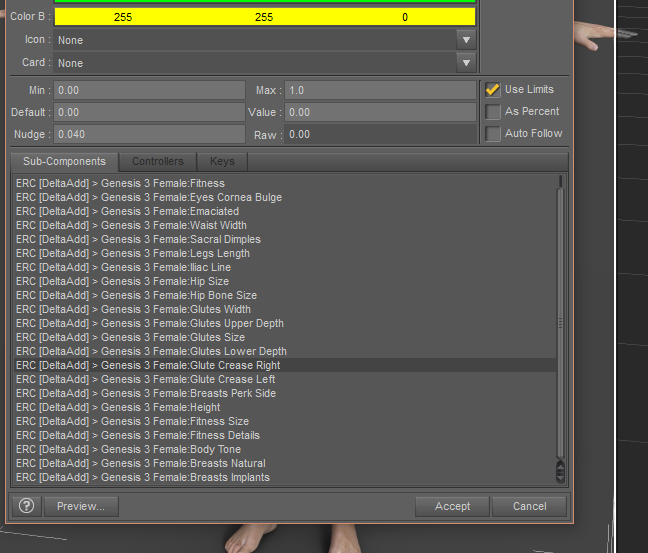Click the Value input field

click(380, 112)
